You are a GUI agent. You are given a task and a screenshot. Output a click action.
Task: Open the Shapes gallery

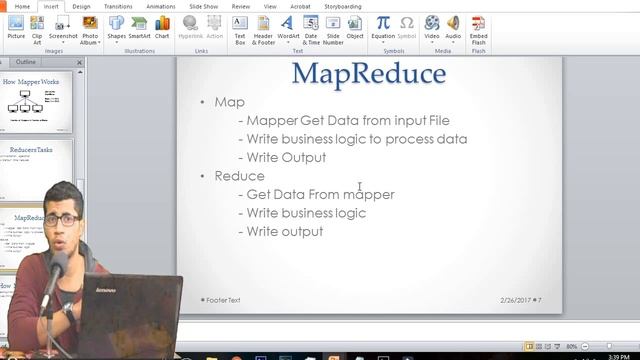[116, 29]
